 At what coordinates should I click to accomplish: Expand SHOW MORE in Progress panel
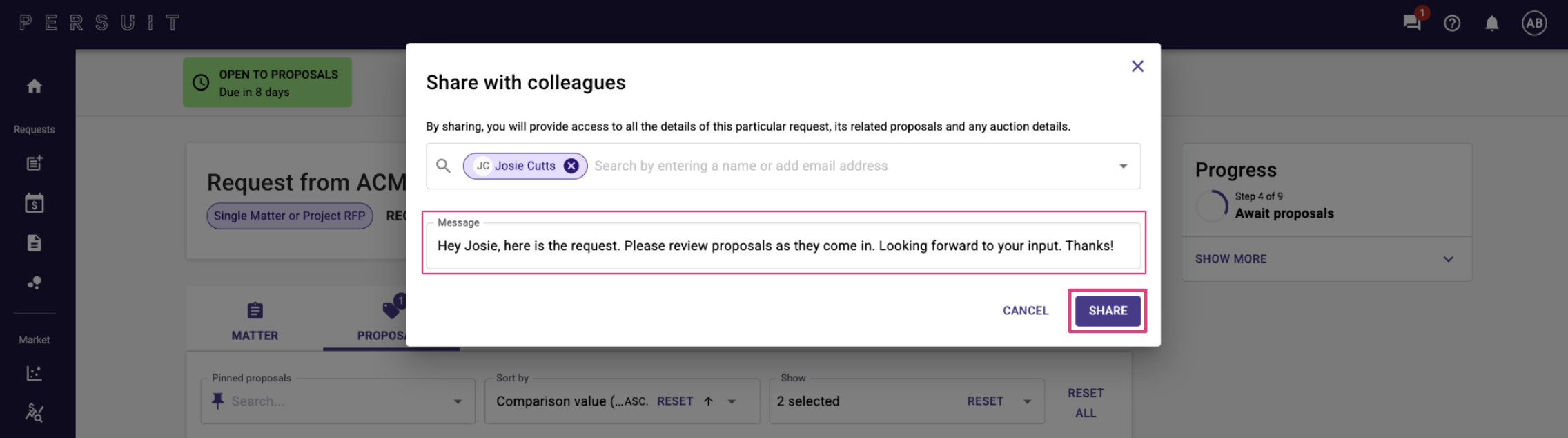pyautogui.click(x=1326, y=259)
